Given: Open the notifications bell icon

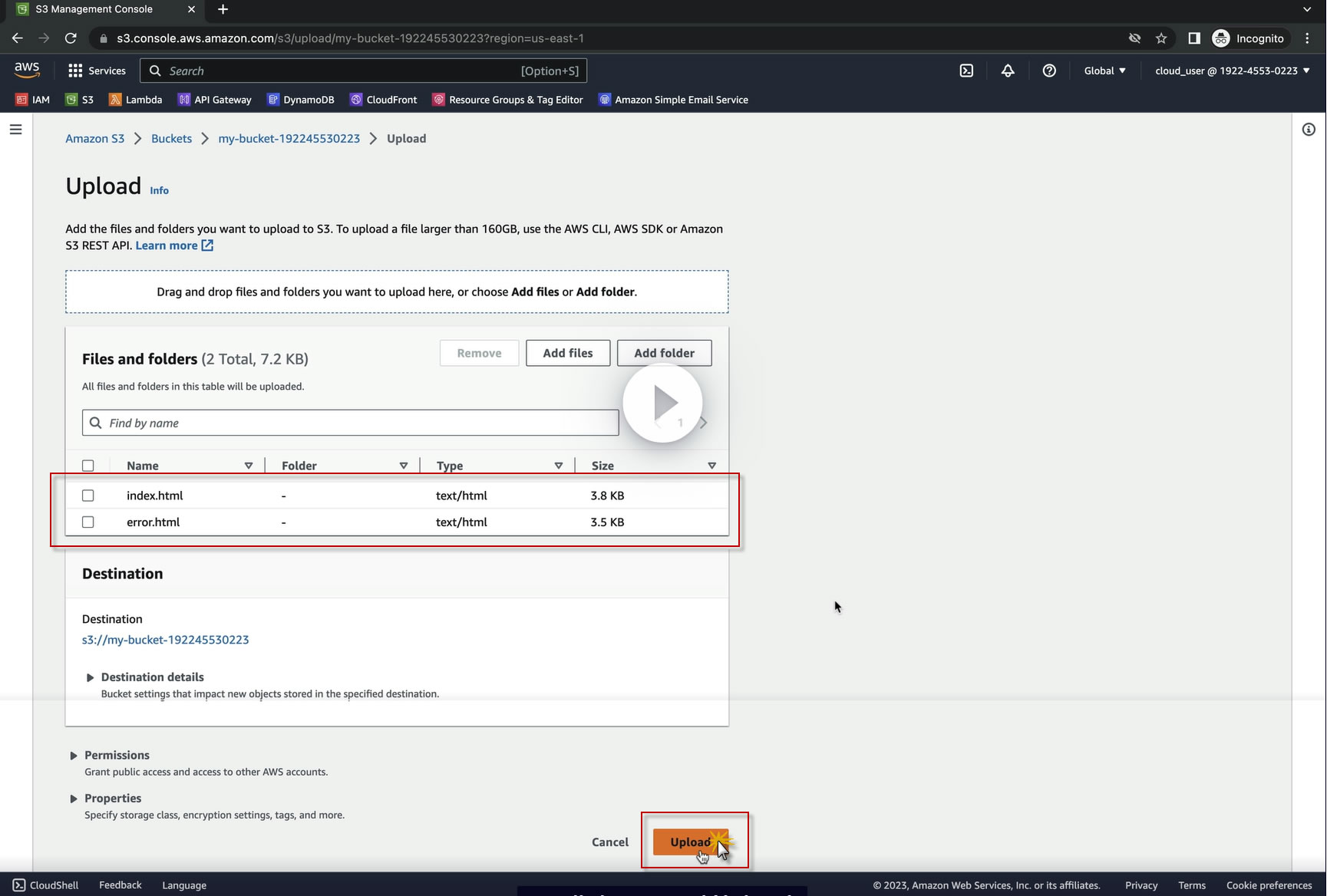Looking at the screenshot, I should click(x=1008, y=71).
